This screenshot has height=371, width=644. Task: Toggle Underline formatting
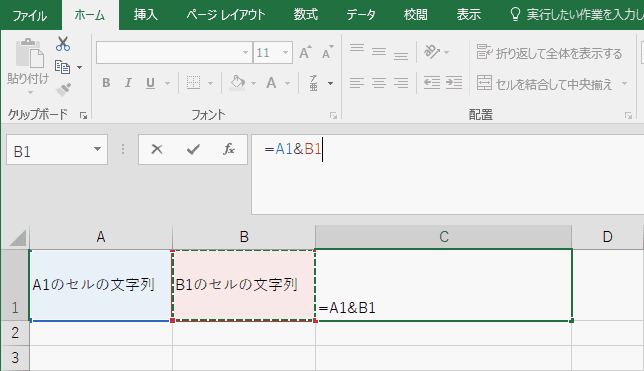point(150,83)
